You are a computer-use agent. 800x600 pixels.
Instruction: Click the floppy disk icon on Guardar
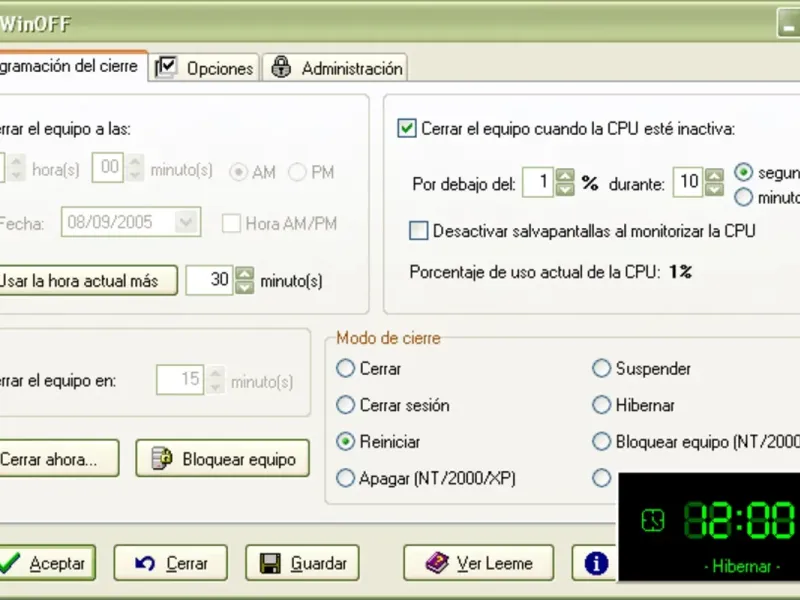(270, 563)
